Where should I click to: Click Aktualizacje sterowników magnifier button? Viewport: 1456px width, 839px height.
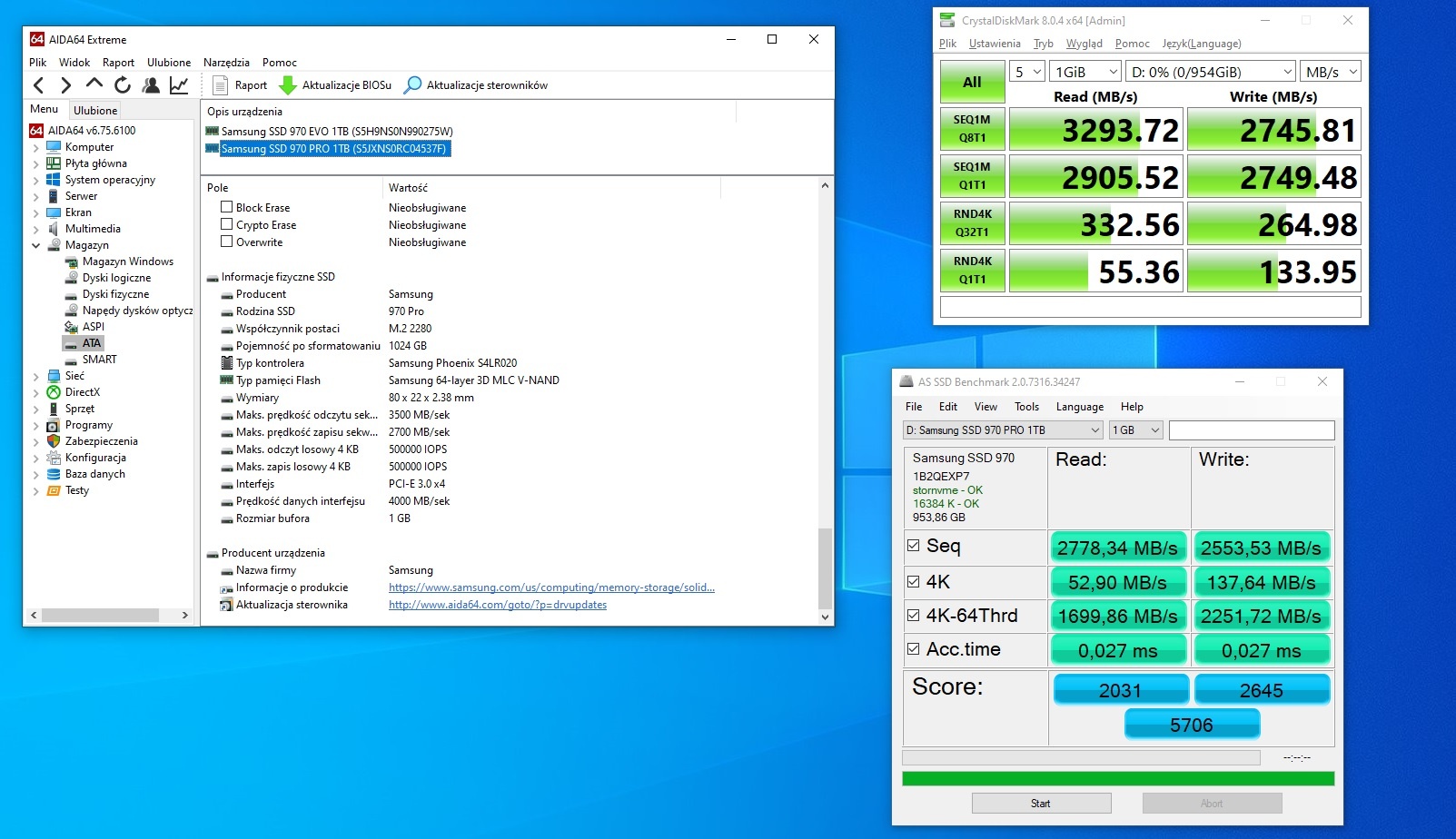pos(476,85)
